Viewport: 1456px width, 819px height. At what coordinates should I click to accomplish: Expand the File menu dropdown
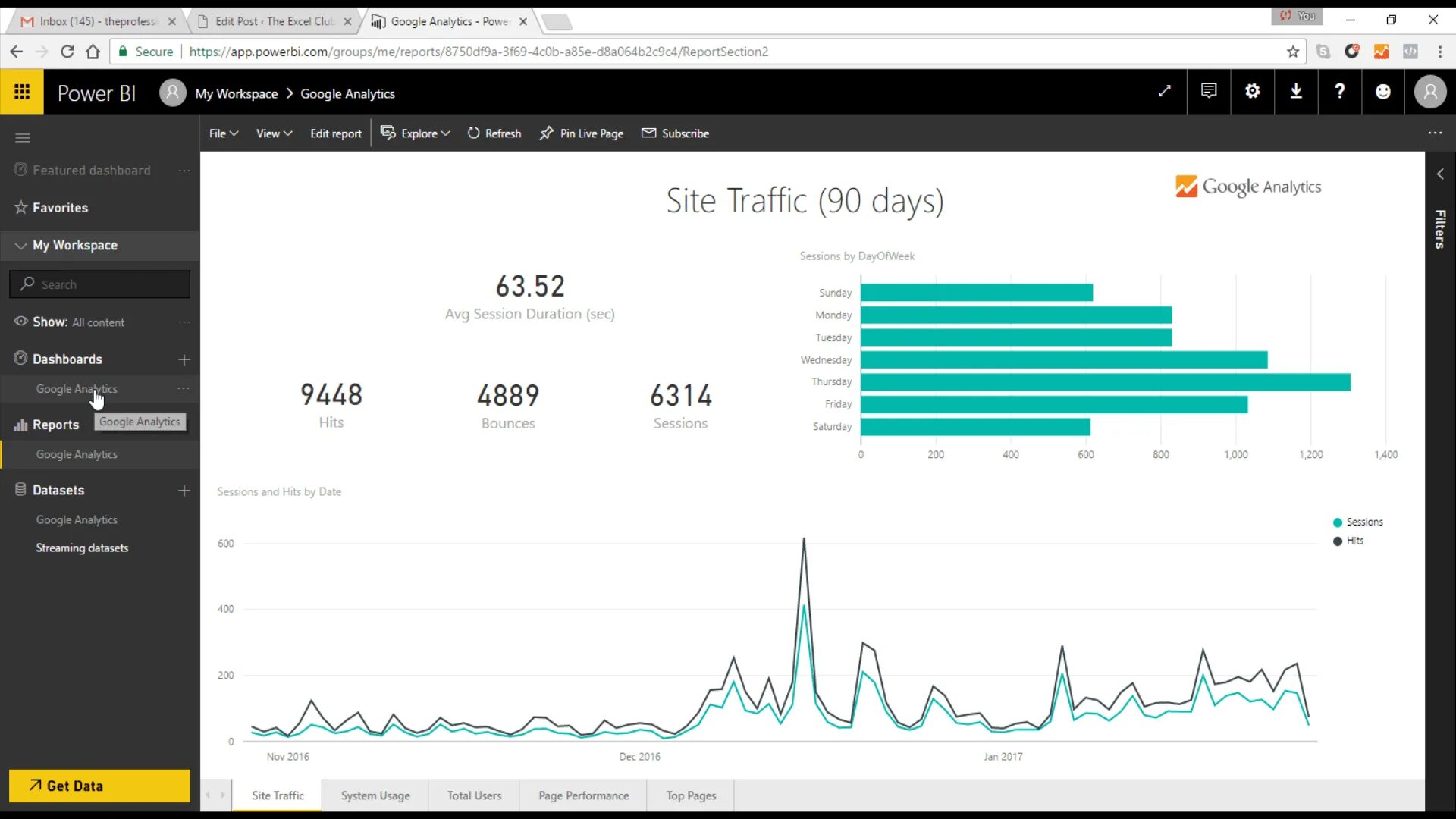(222, 133)
